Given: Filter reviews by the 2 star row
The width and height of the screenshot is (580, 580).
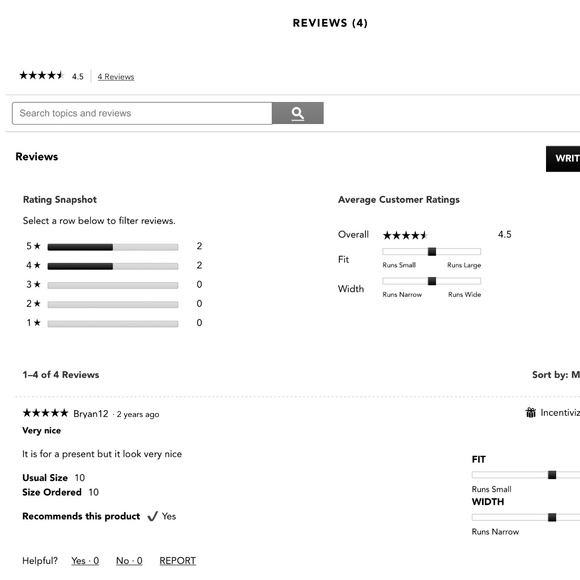Looking at the screenshot, I should tap(114, 304).
